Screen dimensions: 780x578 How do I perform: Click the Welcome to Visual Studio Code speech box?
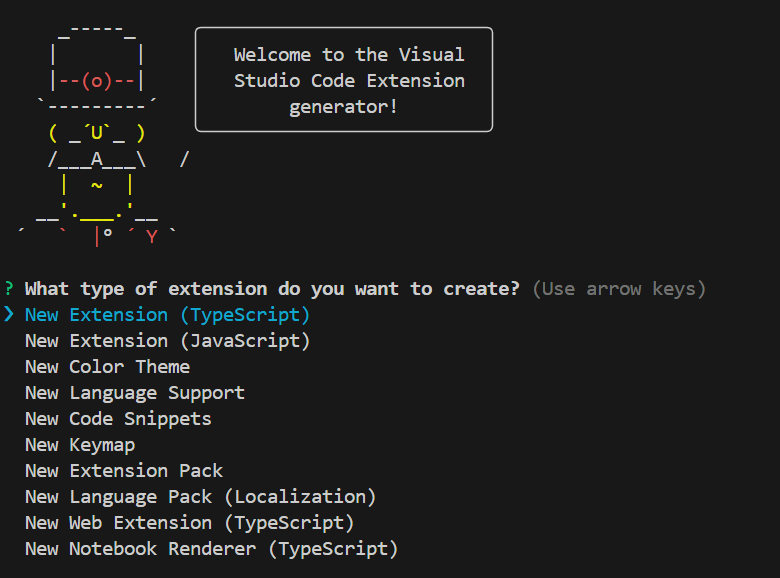pos(344,80)
